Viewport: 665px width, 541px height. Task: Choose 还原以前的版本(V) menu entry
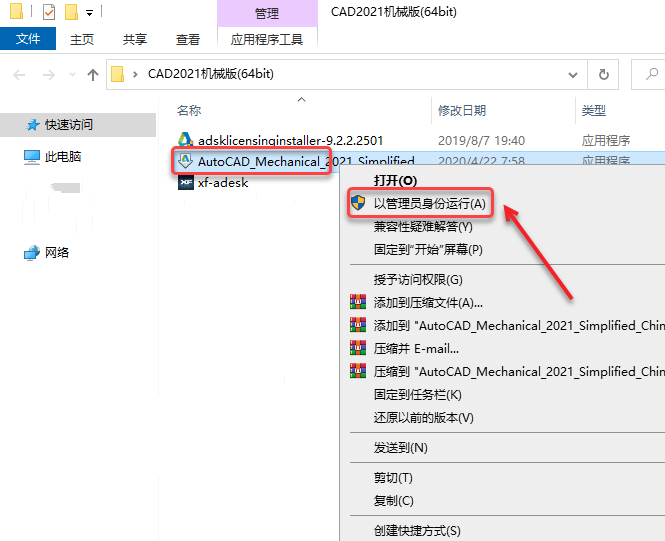click(x=423, y=418)
